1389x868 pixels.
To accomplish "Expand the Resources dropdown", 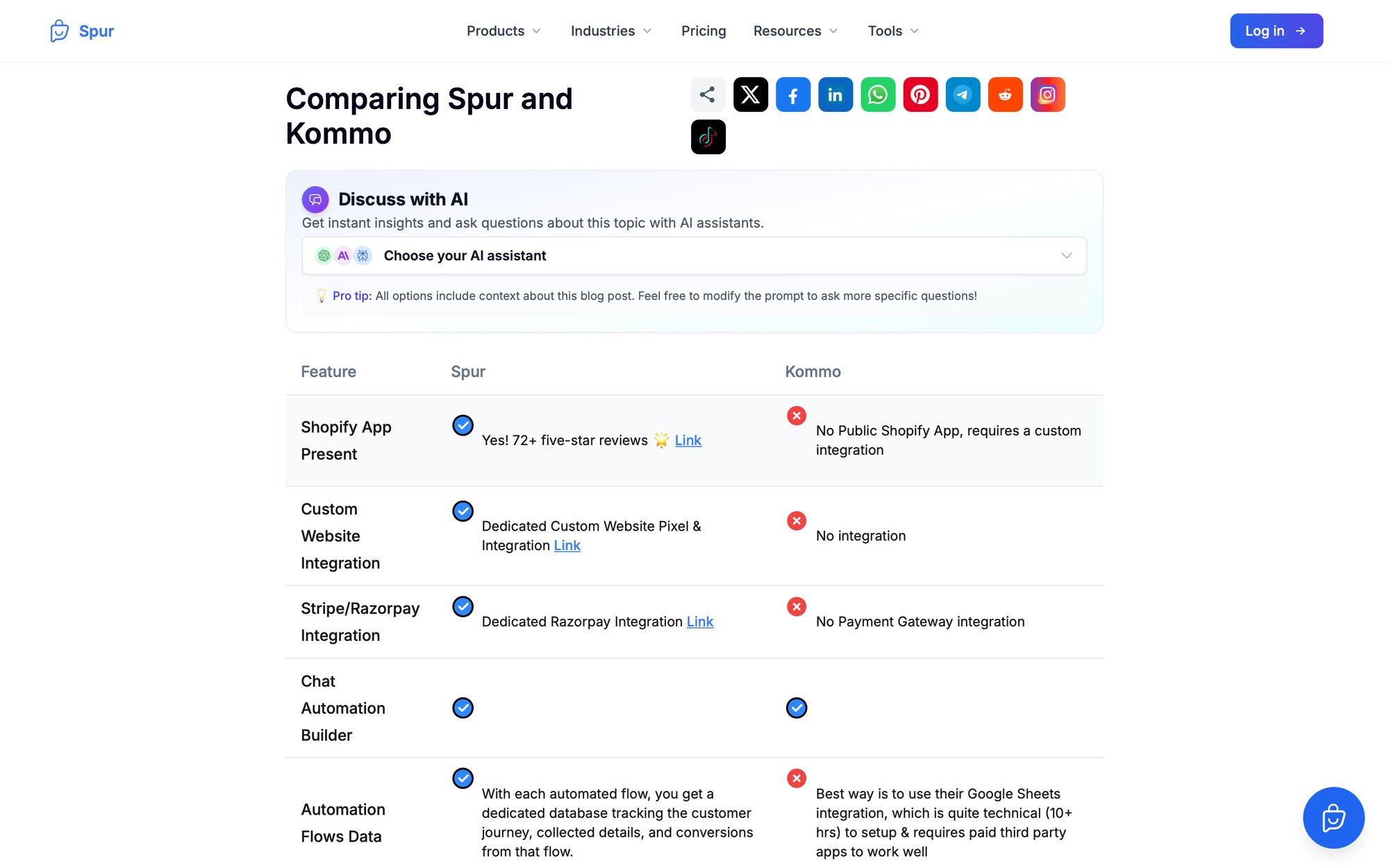I will point(795,31).
